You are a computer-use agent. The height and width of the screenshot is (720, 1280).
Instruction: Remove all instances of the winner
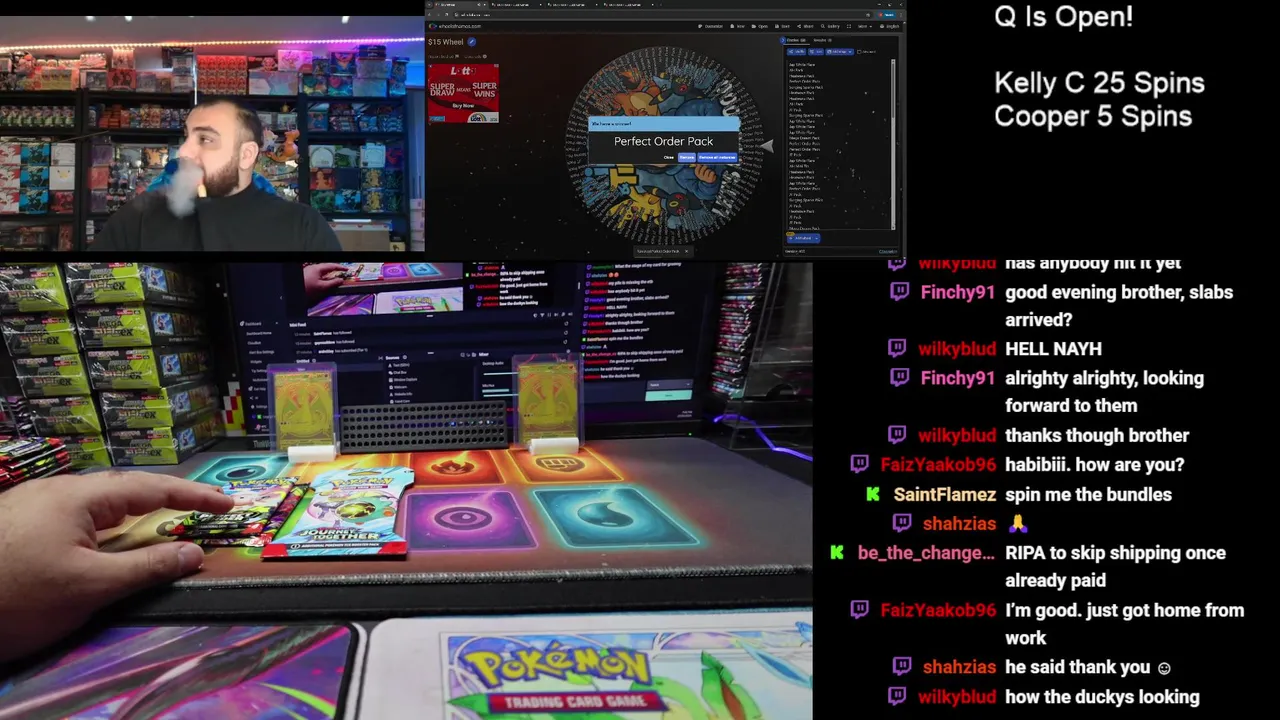[717, 157]
